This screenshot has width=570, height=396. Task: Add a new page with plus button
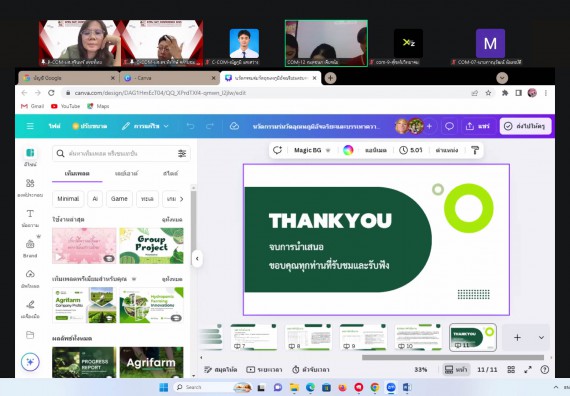(517, 337)
